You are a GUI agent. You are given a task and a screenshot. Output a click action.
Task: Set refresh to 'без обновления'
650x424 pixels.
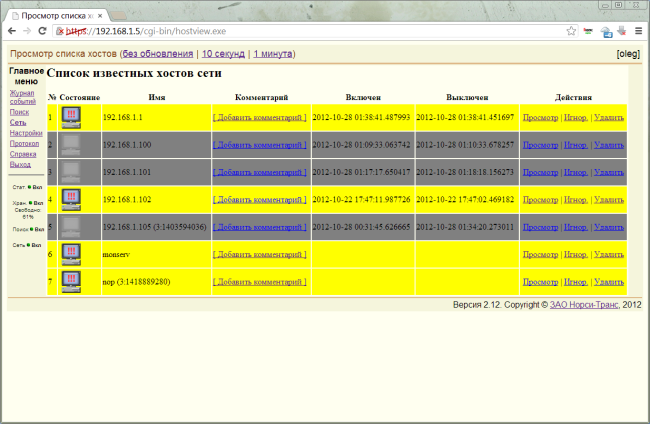pos(158,54)
